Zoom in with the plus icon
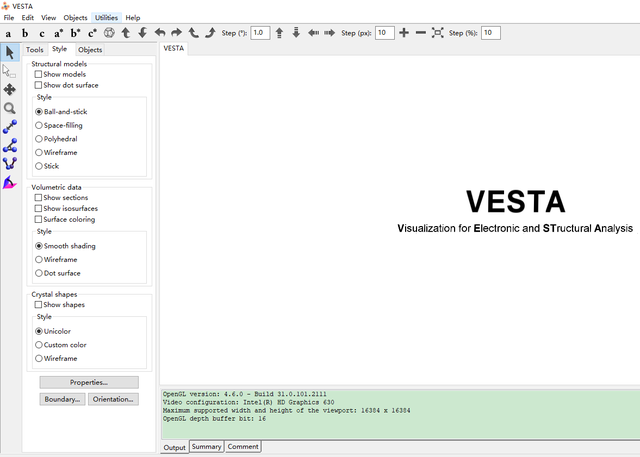This screenshot has width=640, height=457. click(404, 33)
